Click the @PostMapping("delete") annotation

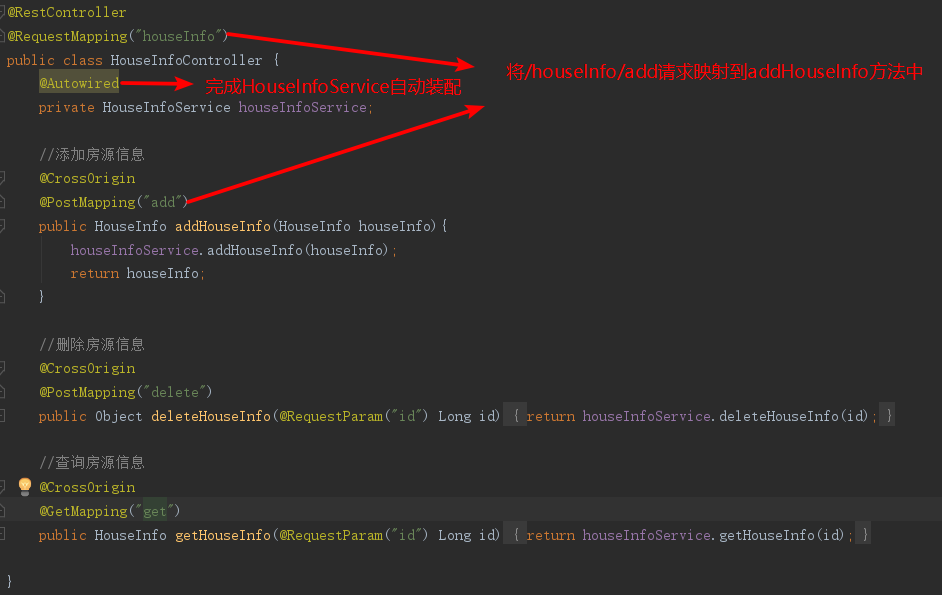(126, 392)
